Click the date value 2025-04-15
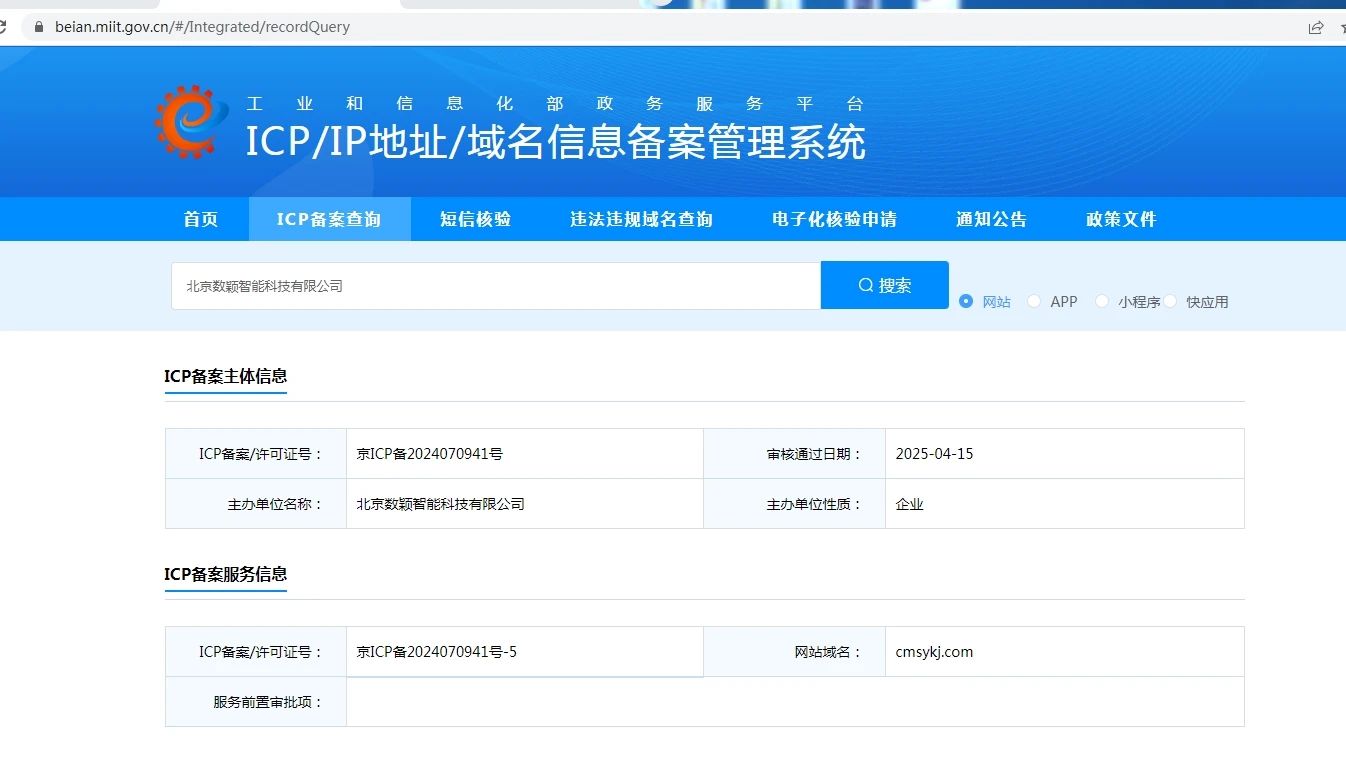This screenshot has height=764, width=1346. pos(934,454)
